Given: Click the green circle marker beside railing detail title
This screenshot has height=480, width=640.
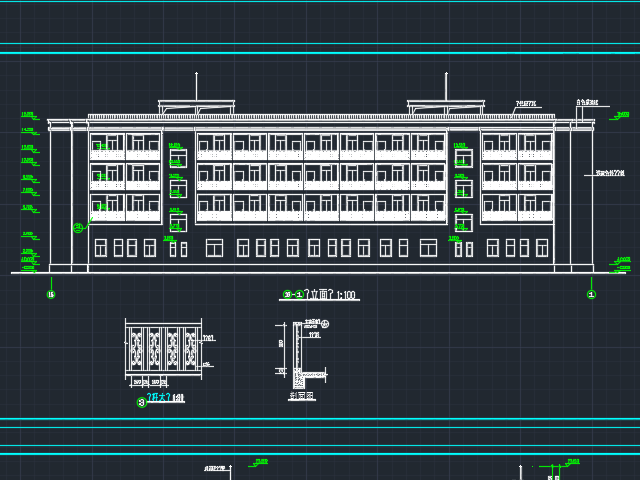Looking at the screenshot, I should point(141,403).
